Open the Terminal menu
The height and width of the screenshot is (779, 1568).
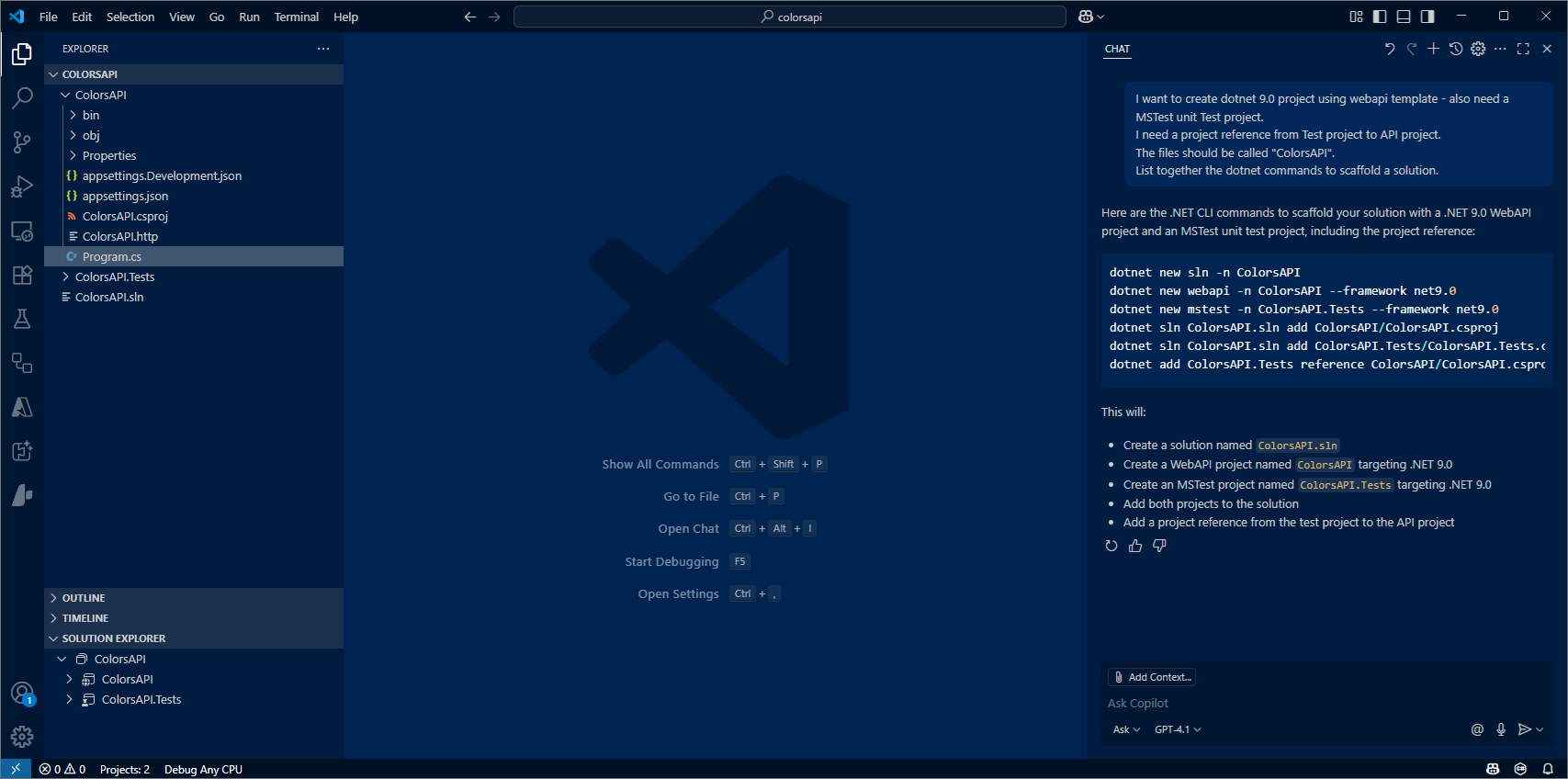[296, 17]
